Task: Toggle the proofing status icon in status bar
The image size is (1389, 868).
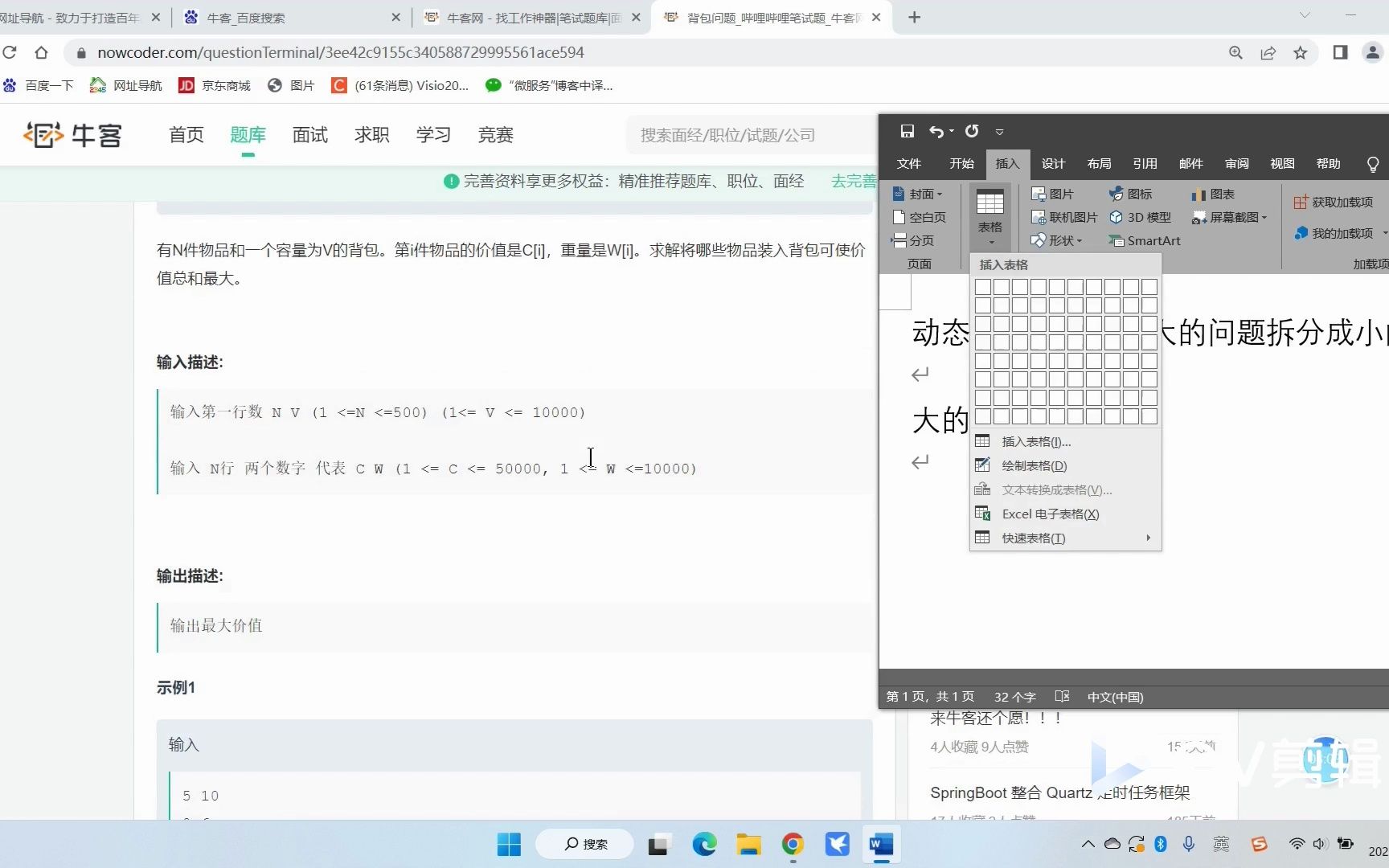Action: [x=1062, y=696]
